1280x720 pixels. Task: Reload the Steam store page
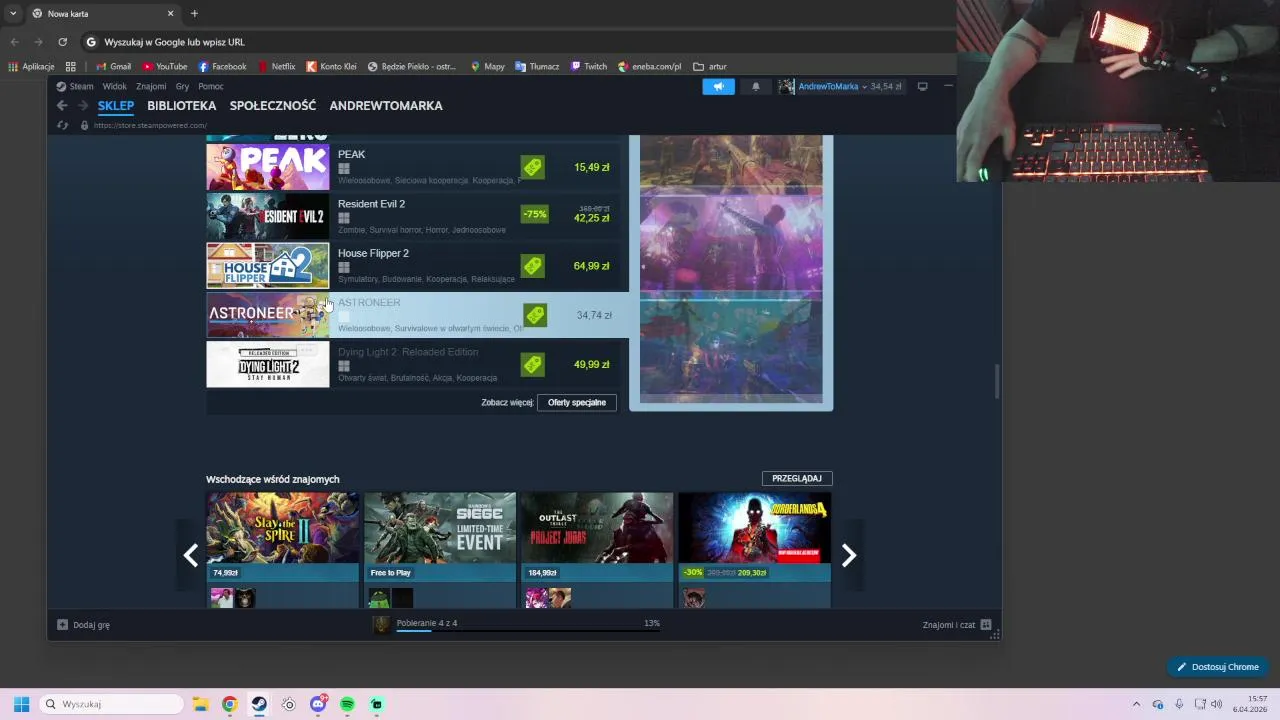click(x=62, y=125)
